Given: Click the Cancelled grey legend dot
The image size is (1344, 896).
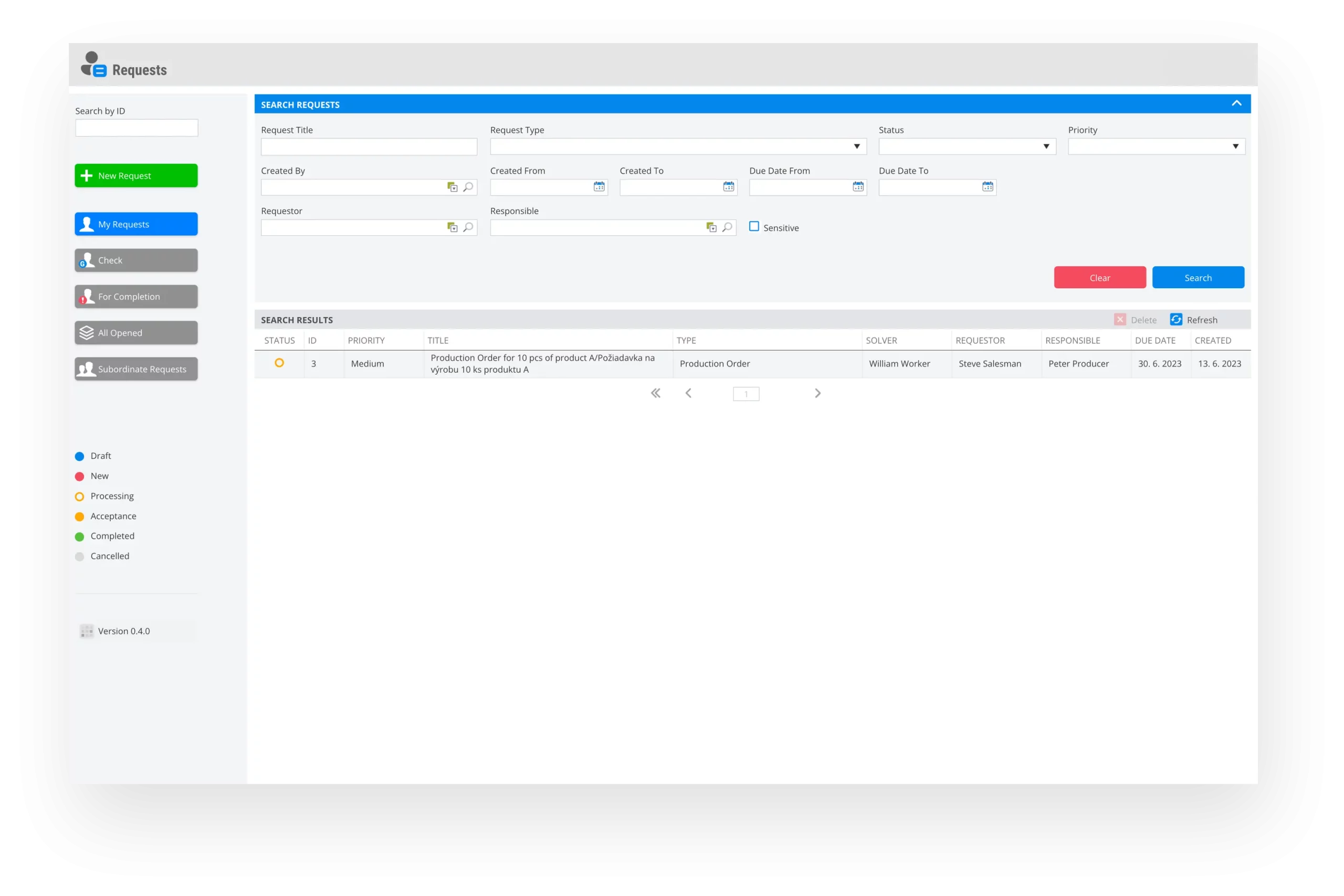Looking at the screenshot, I should (79, 556).
